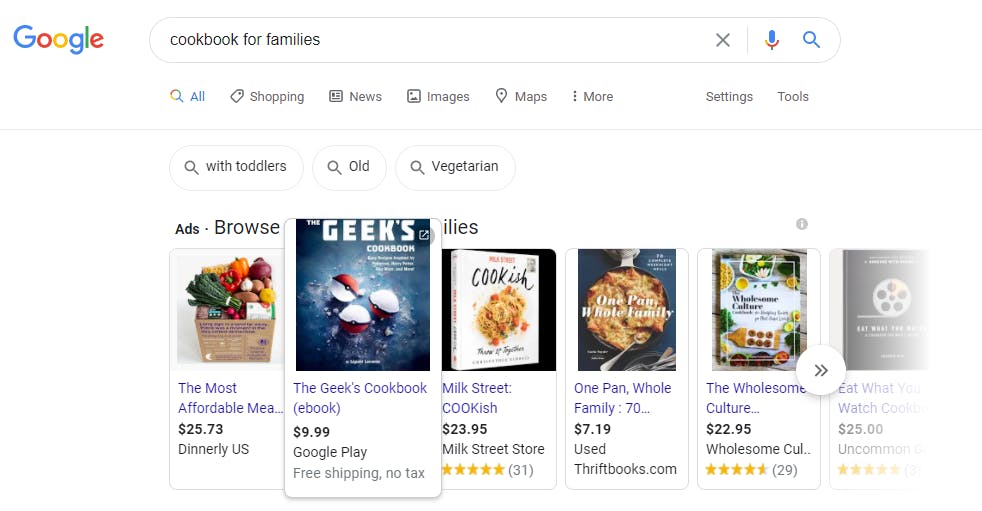Viewport: 982px width, 511px height.
Task: Refine search with 'with toddlers' chip
Action: tap(236, 167)
